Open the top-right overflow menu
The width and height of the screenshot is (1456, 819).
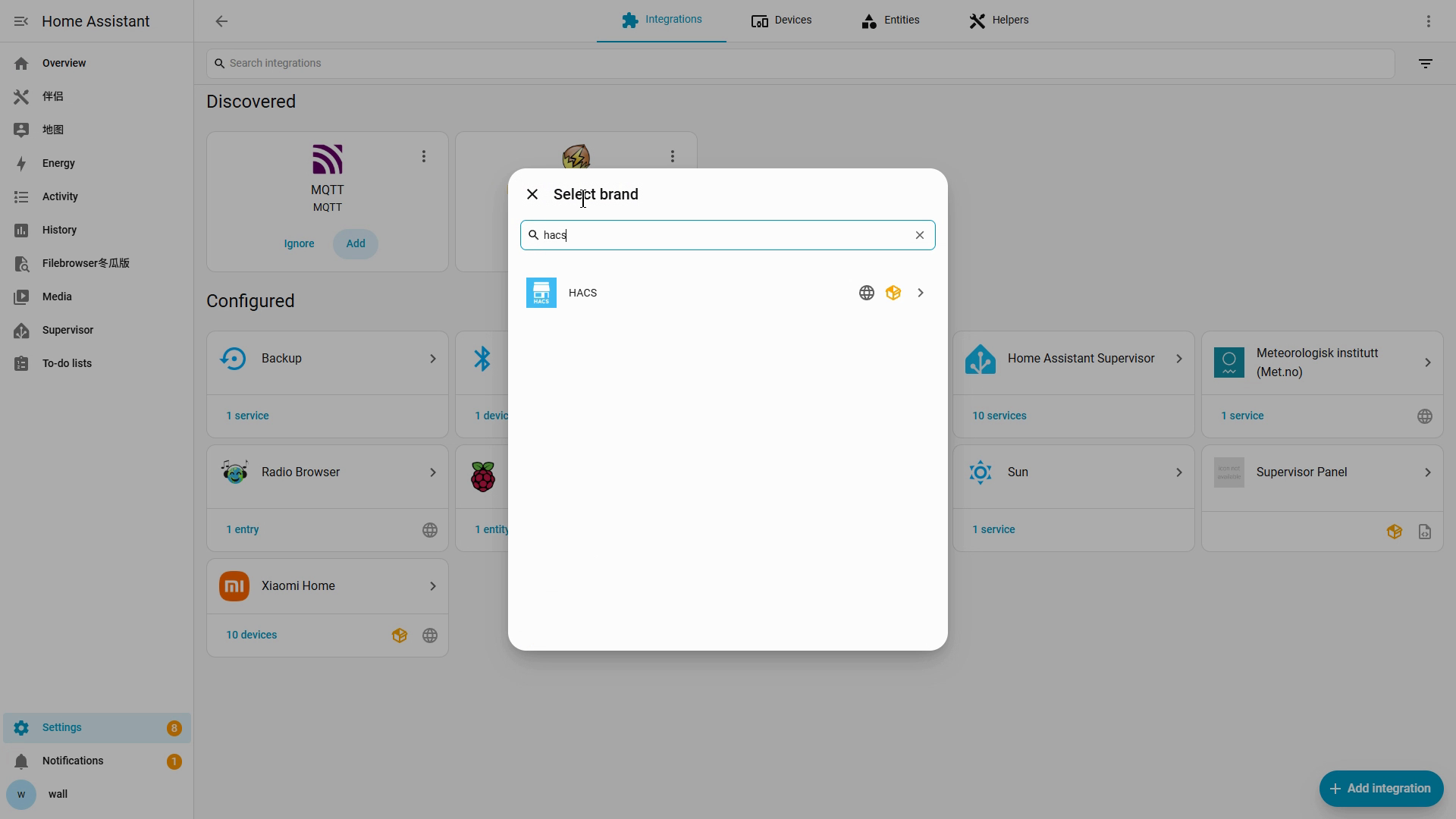point(1429,21)
